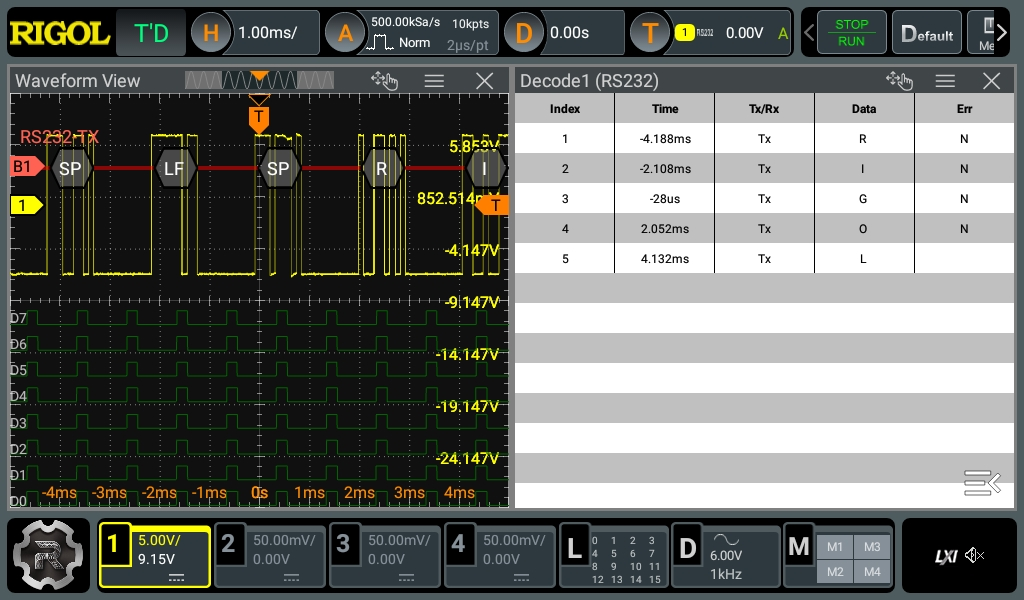The image size is (1024, 600).
Task: Click the orange trigger level T marker at right
Action: click(492, 205)
